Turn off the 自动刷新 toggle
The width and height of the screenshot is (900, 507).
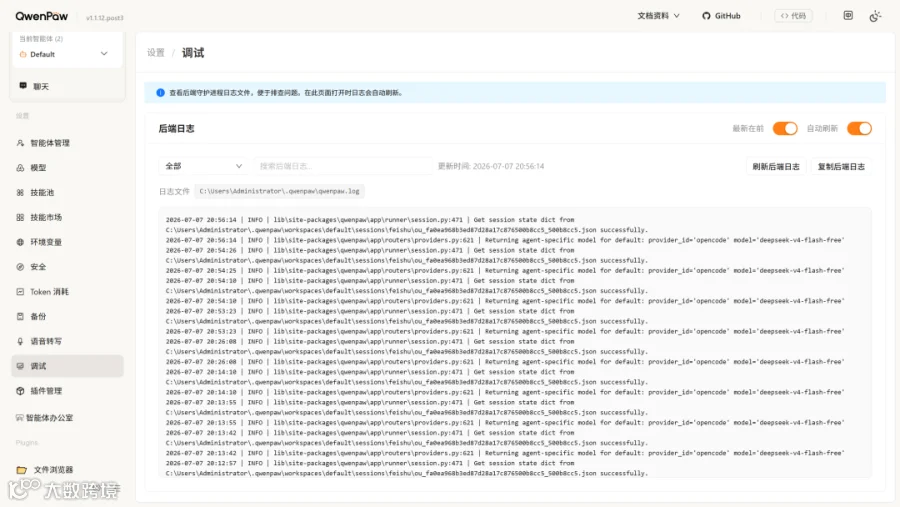[x=859, y=128]
